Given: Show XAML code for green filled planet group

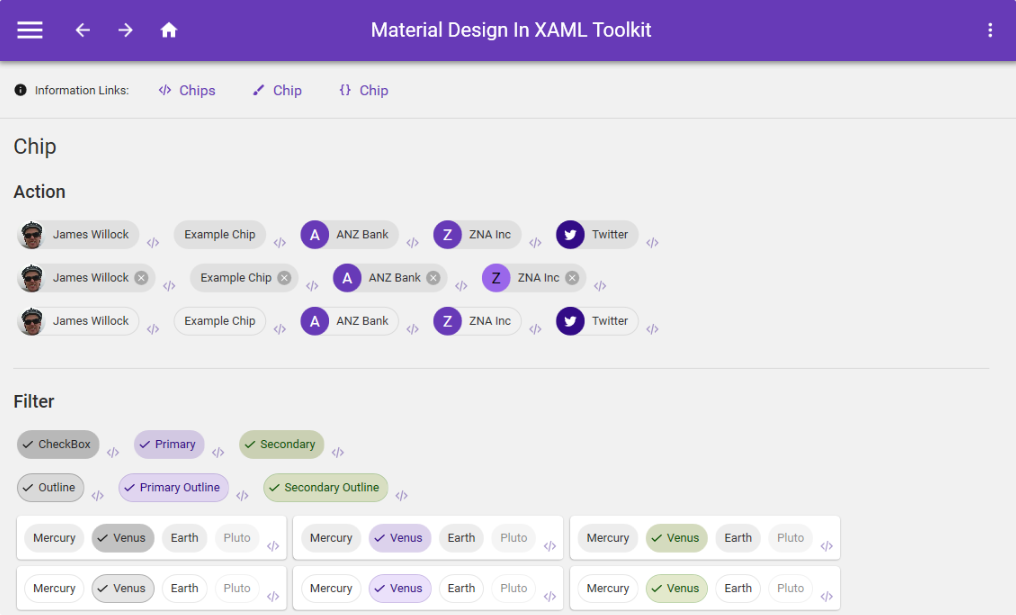Looking at the screenshot, I should tap(826, 546).
